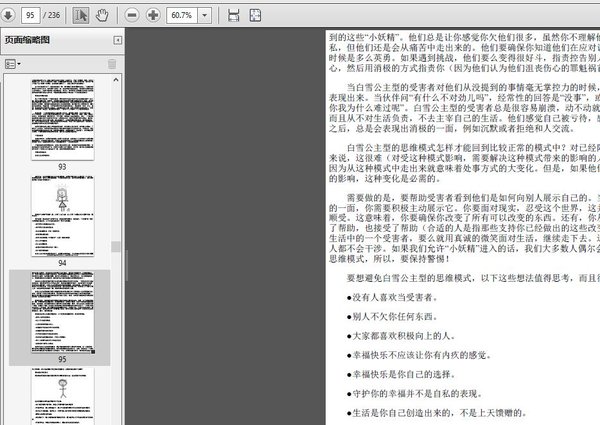Delete selected page with trash icon
The width and height of the screenshot is (600, 425).
click(x=112, y=64)
